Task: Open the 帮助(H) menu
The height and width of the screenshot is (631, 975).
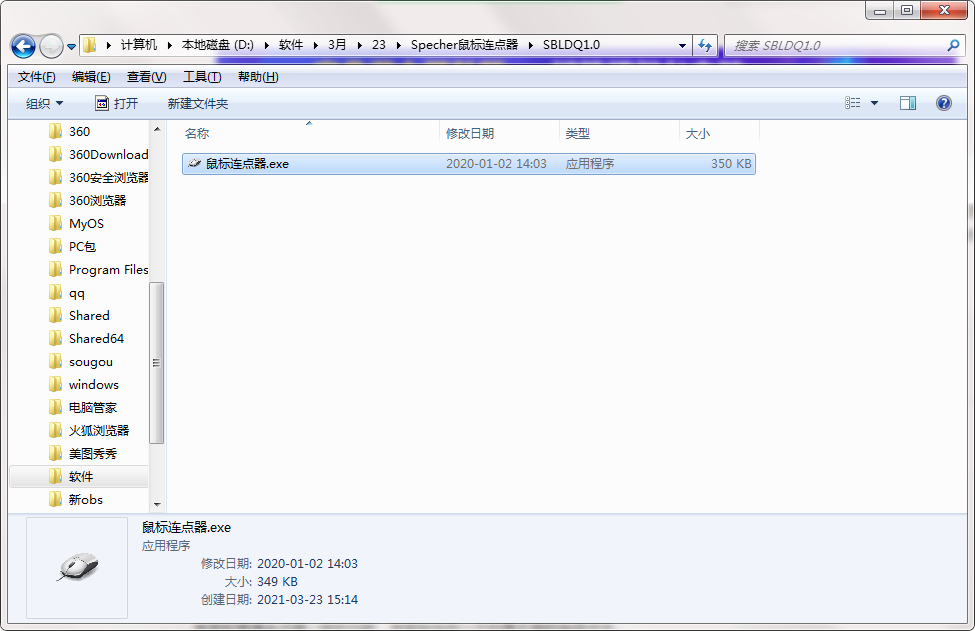Action: click(x=258, y=77)
